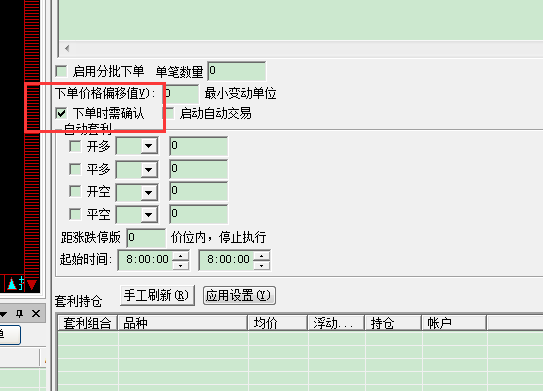Sort by the 均价 column header
This screenshot has height=391, width=543.
tap(278, 323)
